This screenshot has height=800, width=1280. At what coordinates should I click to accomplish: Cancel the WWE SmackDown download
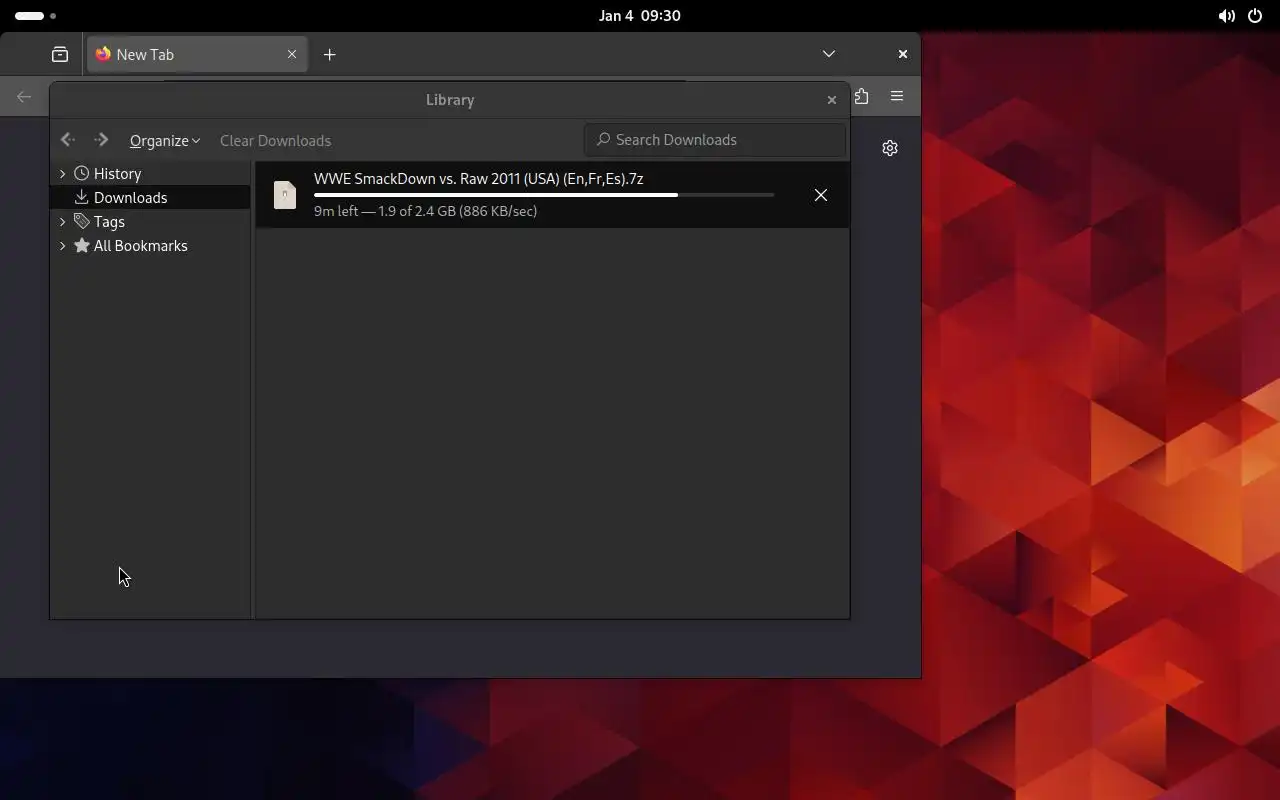tap(821, 195)
